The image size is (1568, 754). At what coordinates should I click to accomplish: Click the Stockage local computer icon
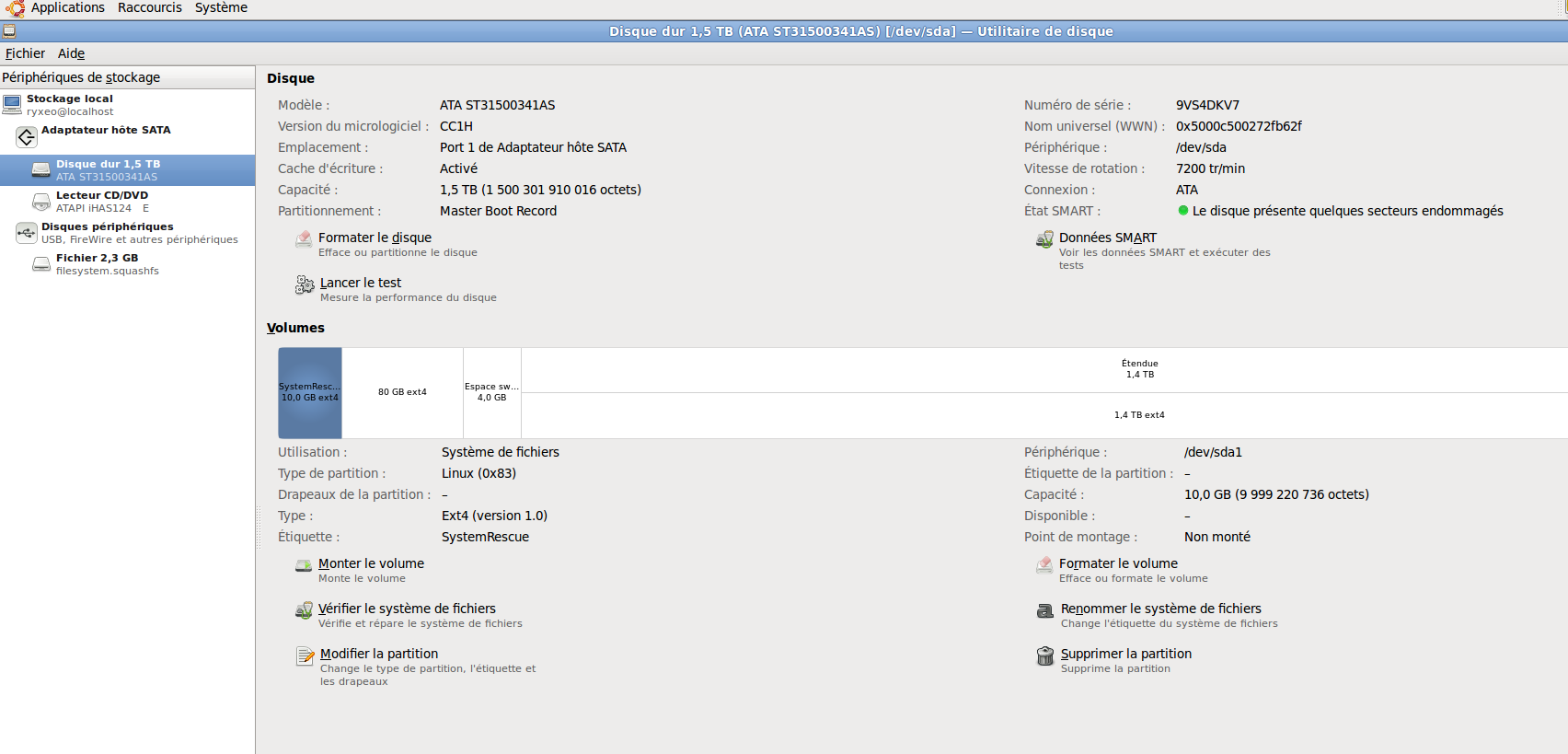[12, 104]
